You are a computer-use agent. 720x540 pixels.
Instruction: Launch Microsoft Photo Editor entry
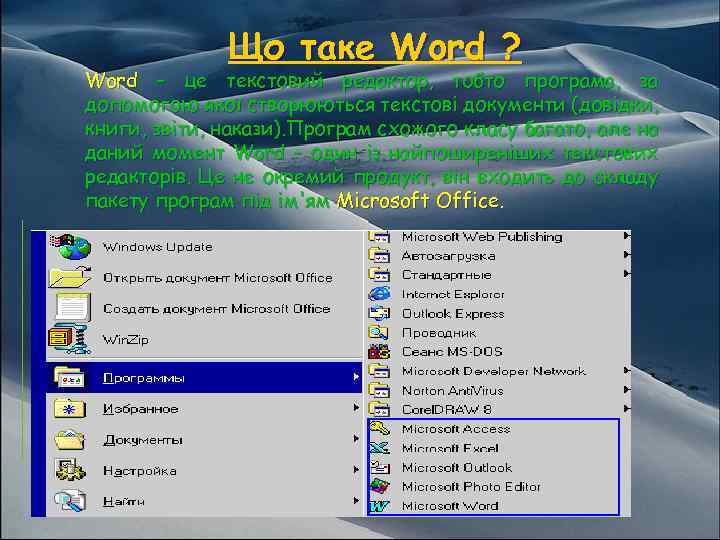(494, 487)
